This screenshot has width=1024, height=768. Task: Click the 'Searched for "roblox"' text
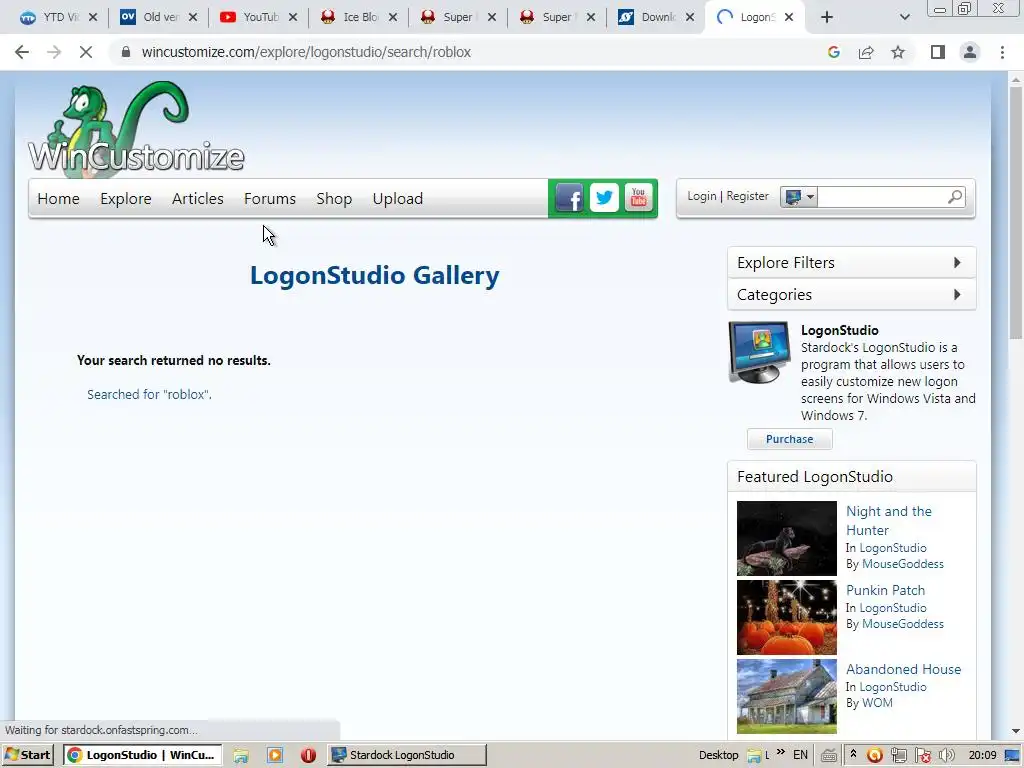(x=150, y=394)
